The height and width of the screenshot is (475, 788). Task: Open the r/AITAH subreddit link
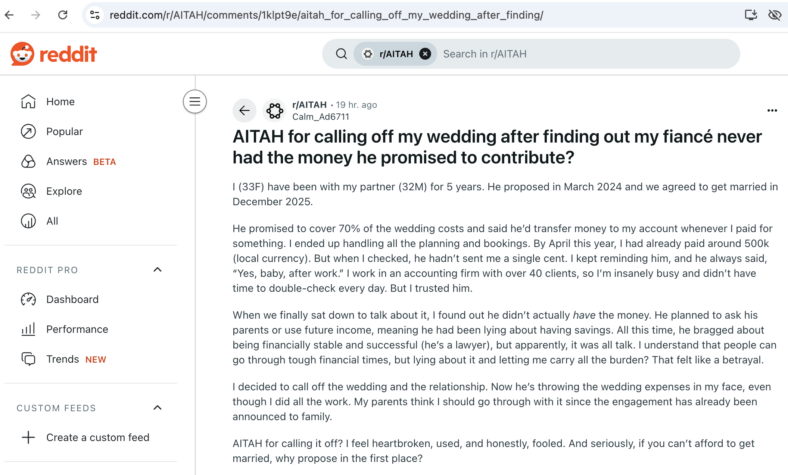click(x=309, y=105)
